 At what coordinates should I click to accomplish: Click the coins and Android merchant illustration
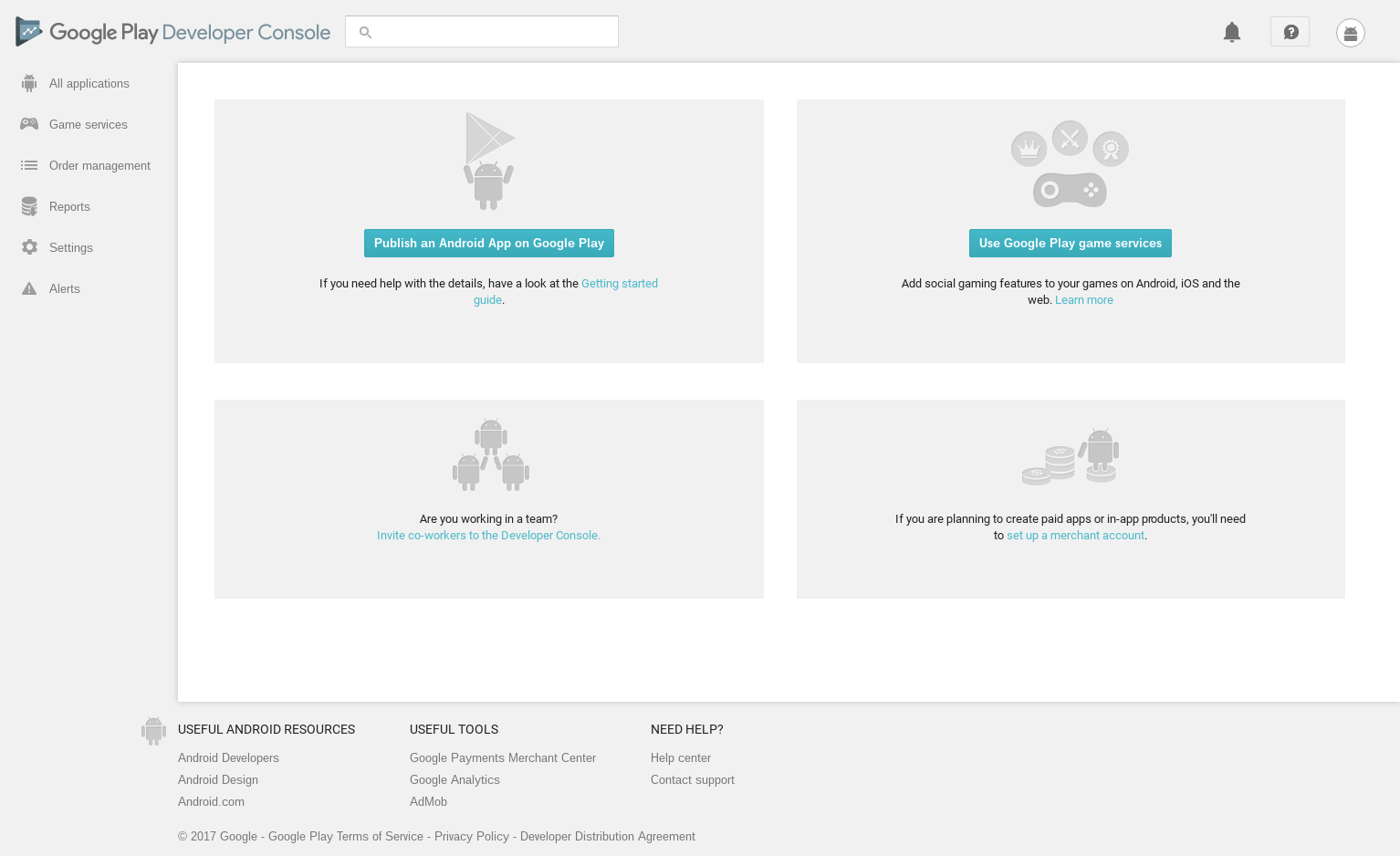(x=1071, y=455)
